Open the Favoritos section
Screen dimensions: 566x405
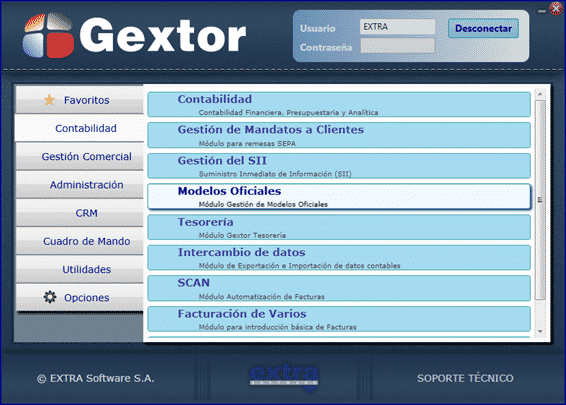pyautogui.click(x=79, y=100)
